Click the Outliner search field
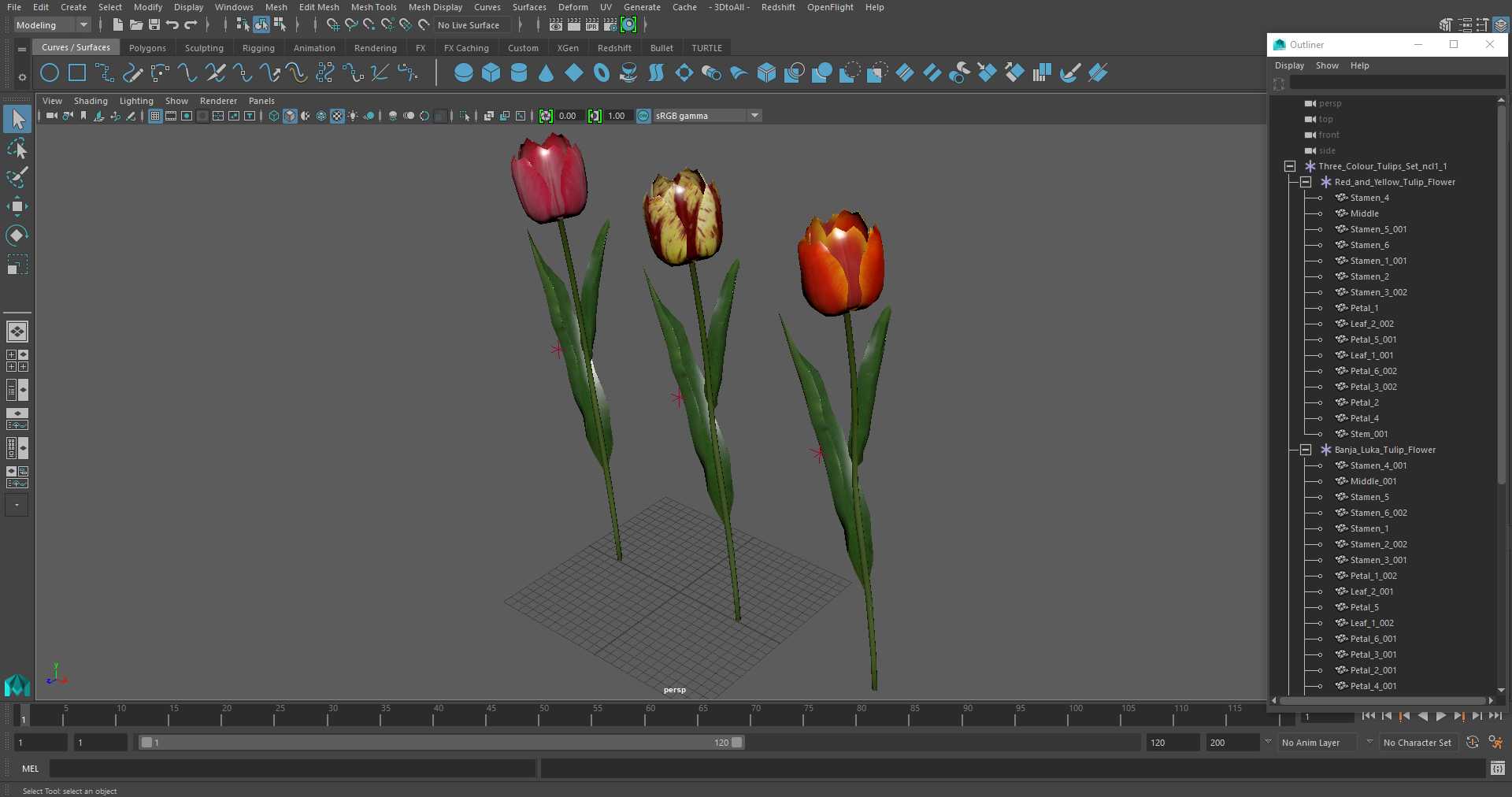 pos(1397,83)
